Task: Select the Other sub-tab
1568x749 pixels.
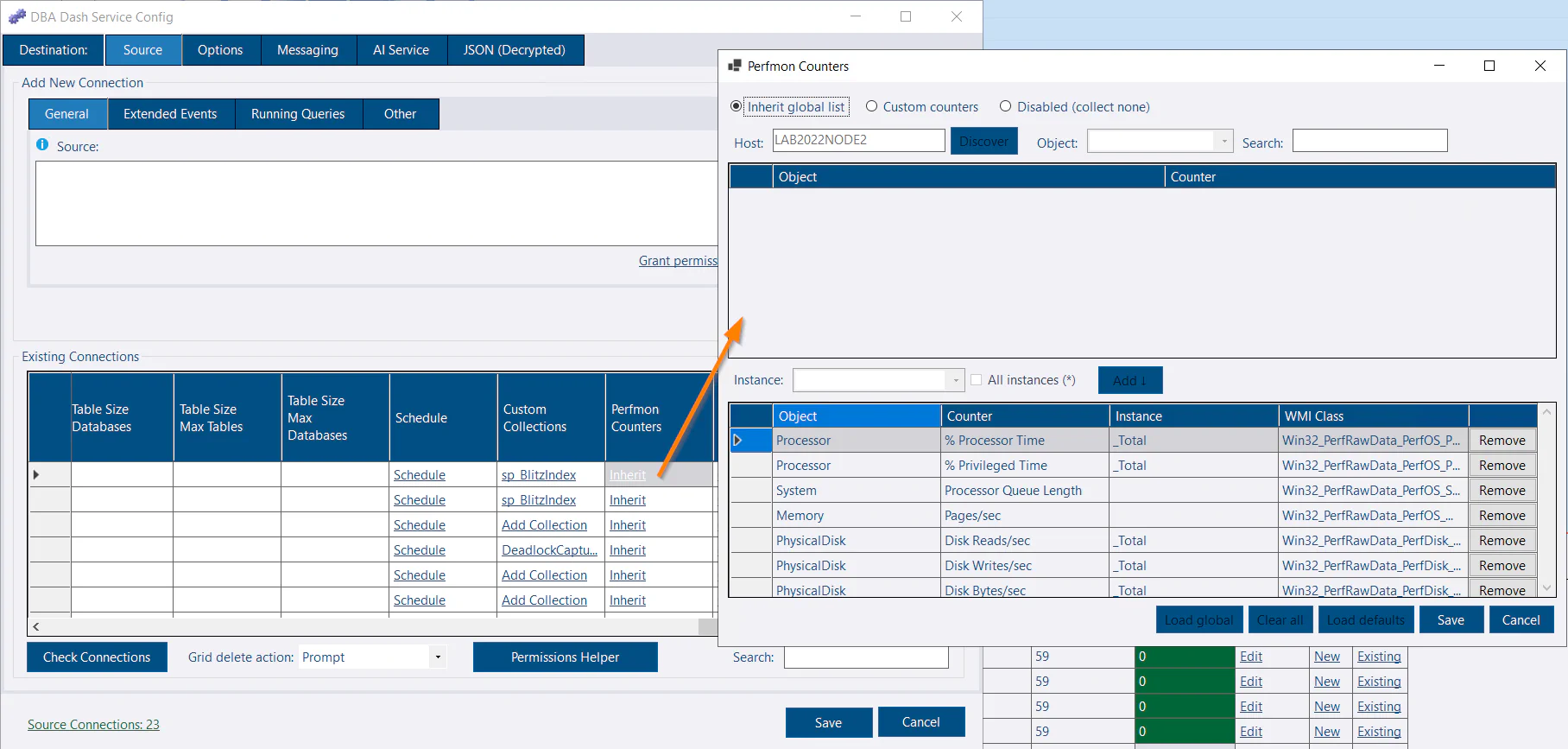Action: [x=400, y=114]
